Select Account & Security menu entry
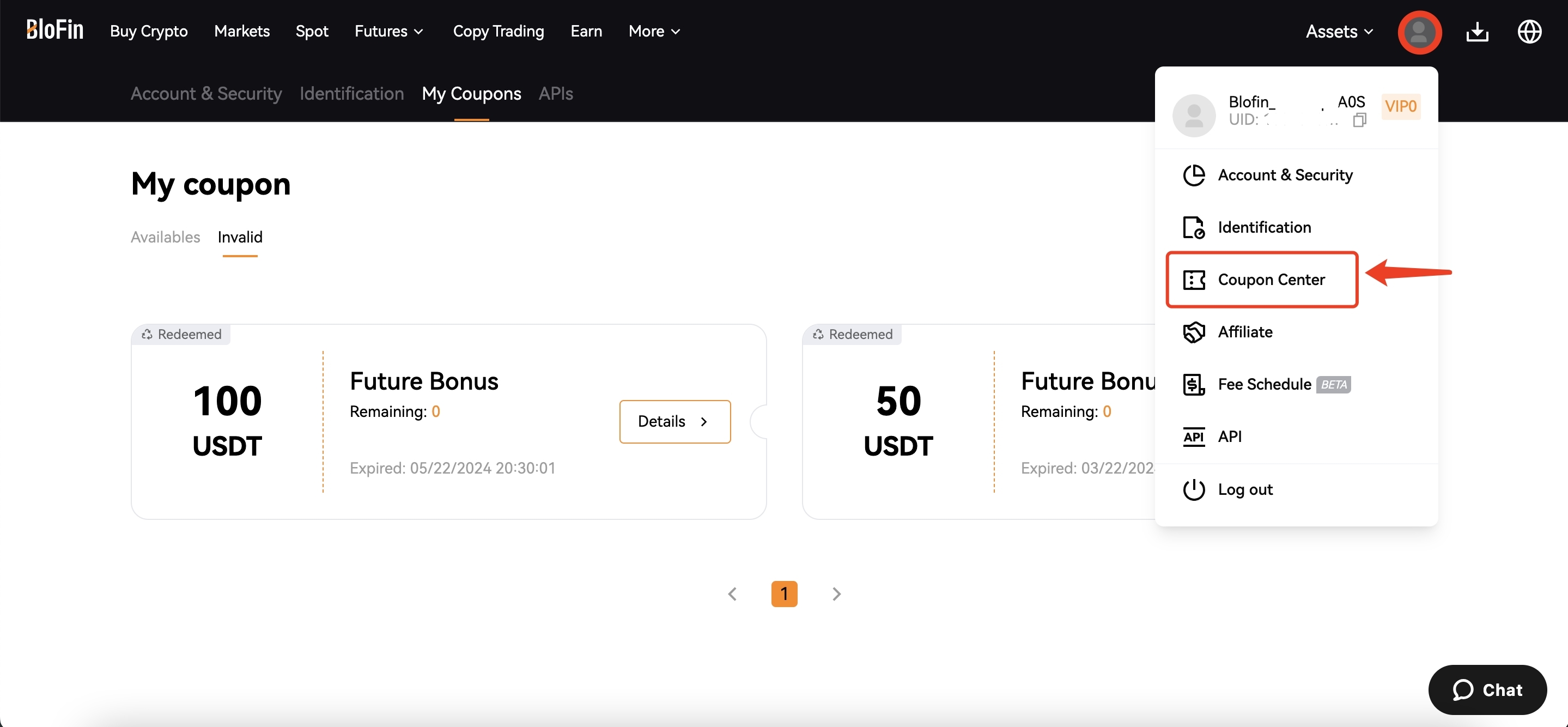The width and height of the screenshot is (1568, 727). tap(1296, 175)
